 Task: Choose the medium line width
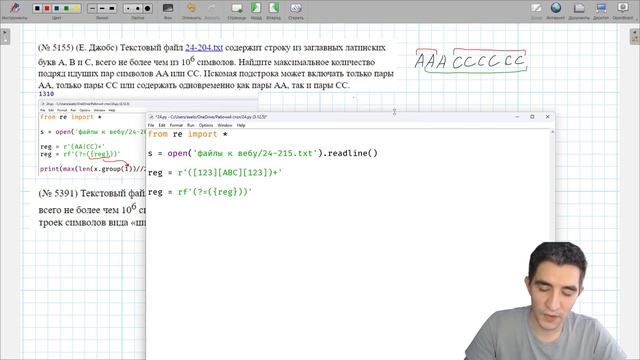pyautogui.click(x=102, y=8)
